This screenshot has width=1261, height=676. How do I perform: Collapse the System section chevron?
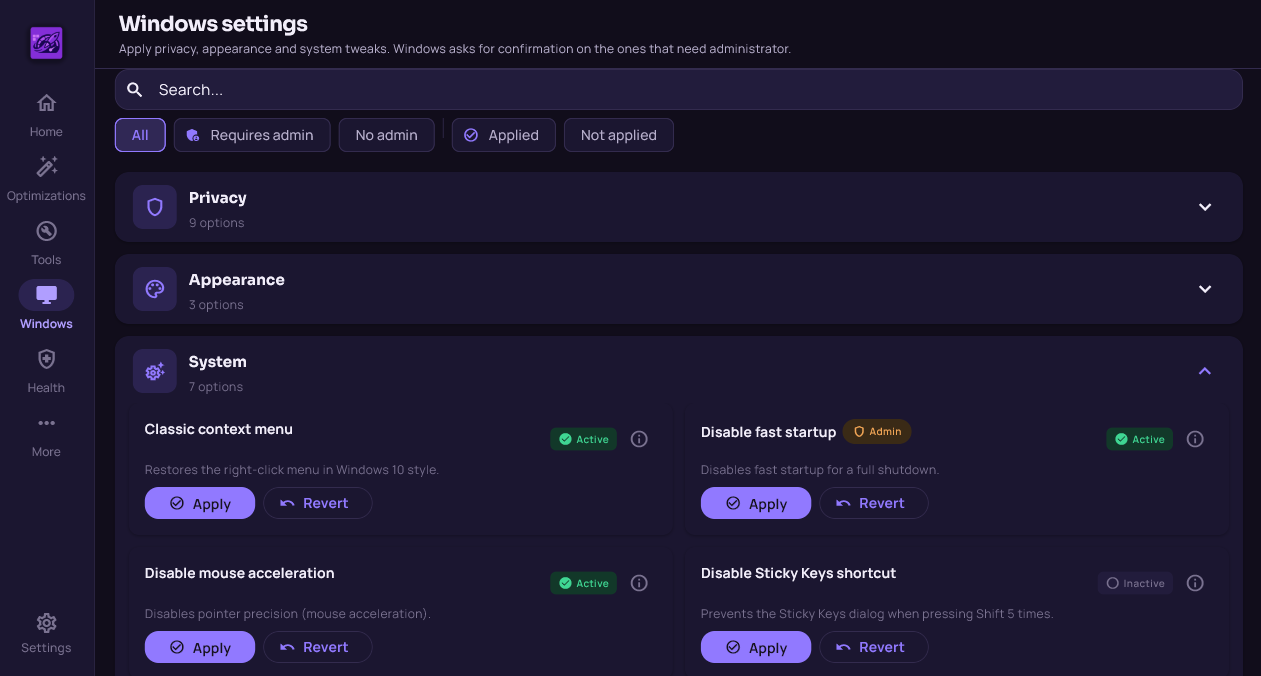coord(1205,371)
